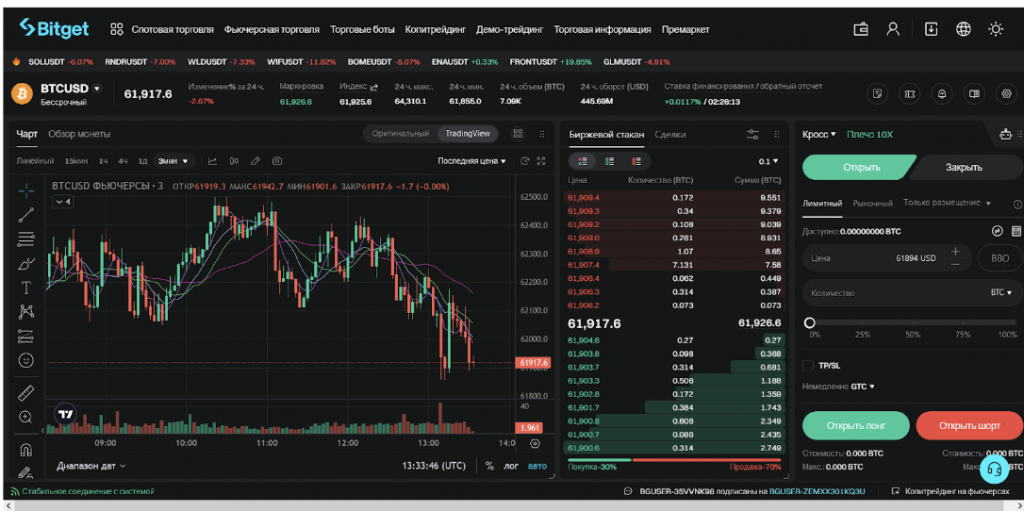
Task: Select the 15мин timeframe
Action: 77,161
